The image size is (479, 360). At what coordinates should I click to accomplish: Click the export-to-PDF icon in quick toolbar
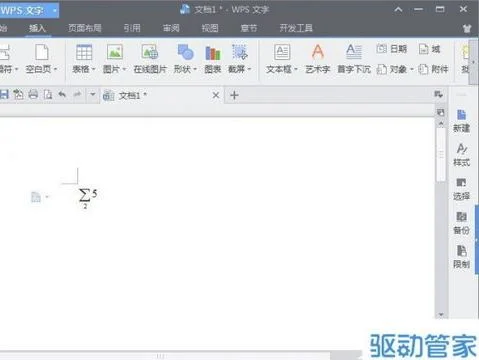coord(18,95)
